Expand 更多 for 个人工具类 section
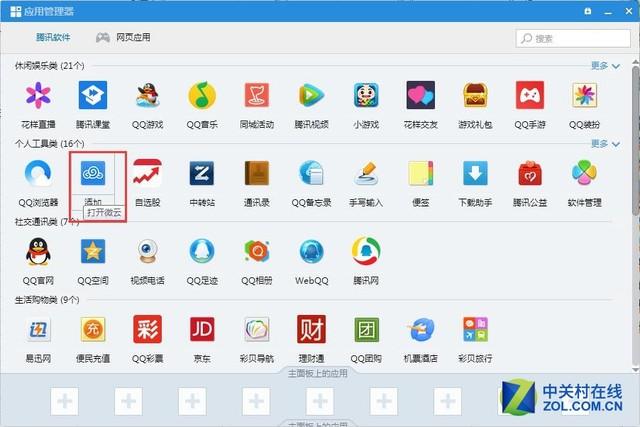The width and height of the screenshot is (640, 427). pyautogui.click(x=605, y=144)
